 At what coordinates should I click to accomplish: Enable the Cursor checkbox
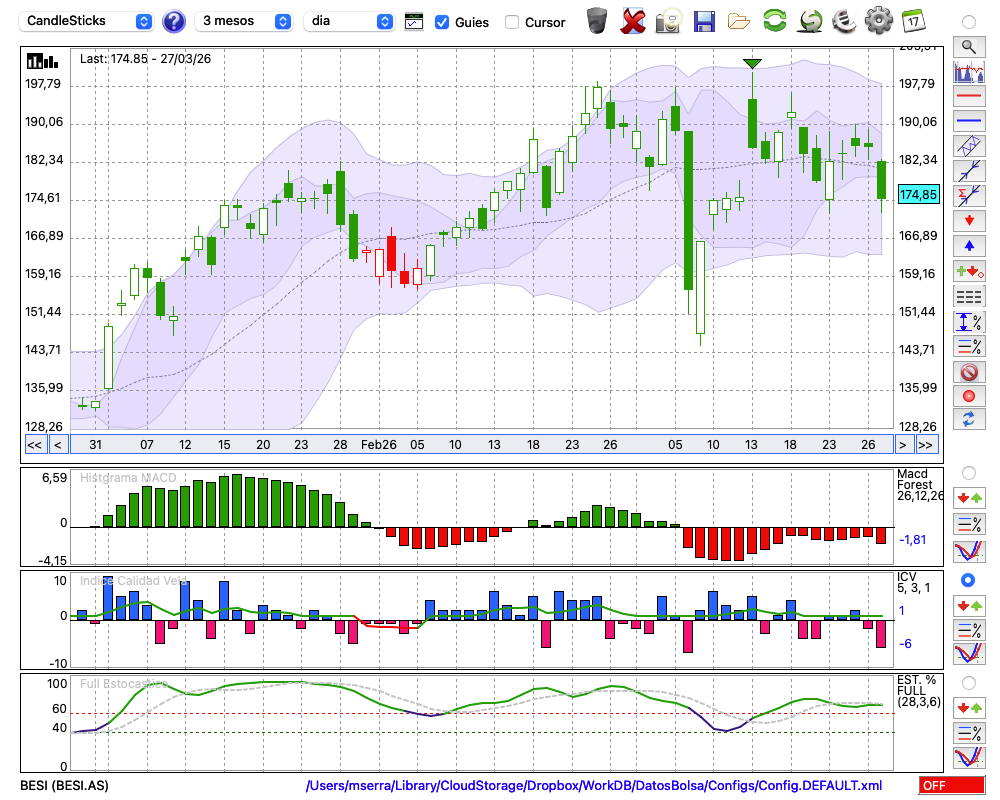(x=511, y=22)
